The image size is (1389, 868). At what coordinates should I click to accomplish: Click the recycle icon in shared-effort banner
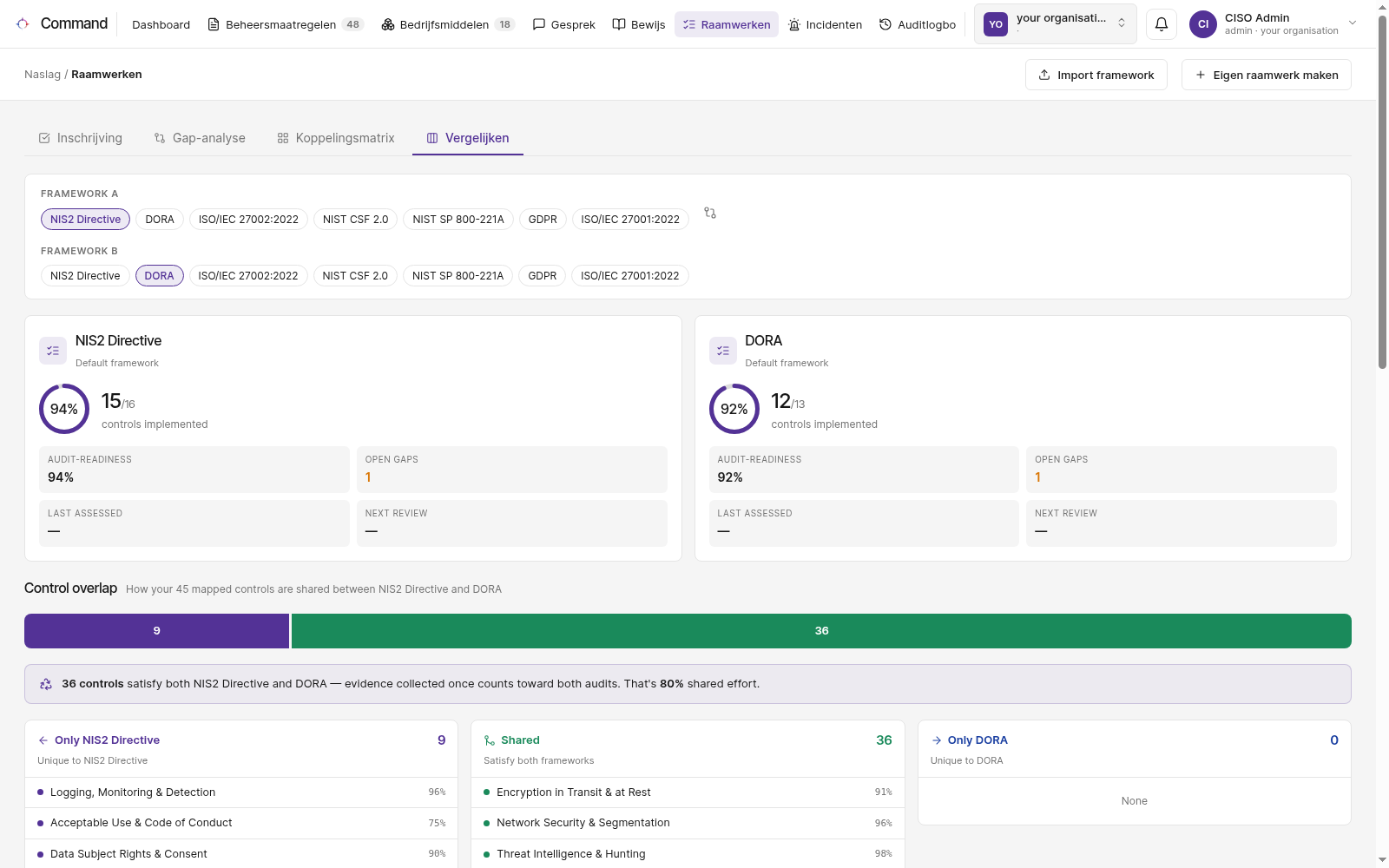pyautogui.click(x=46, y=684)
